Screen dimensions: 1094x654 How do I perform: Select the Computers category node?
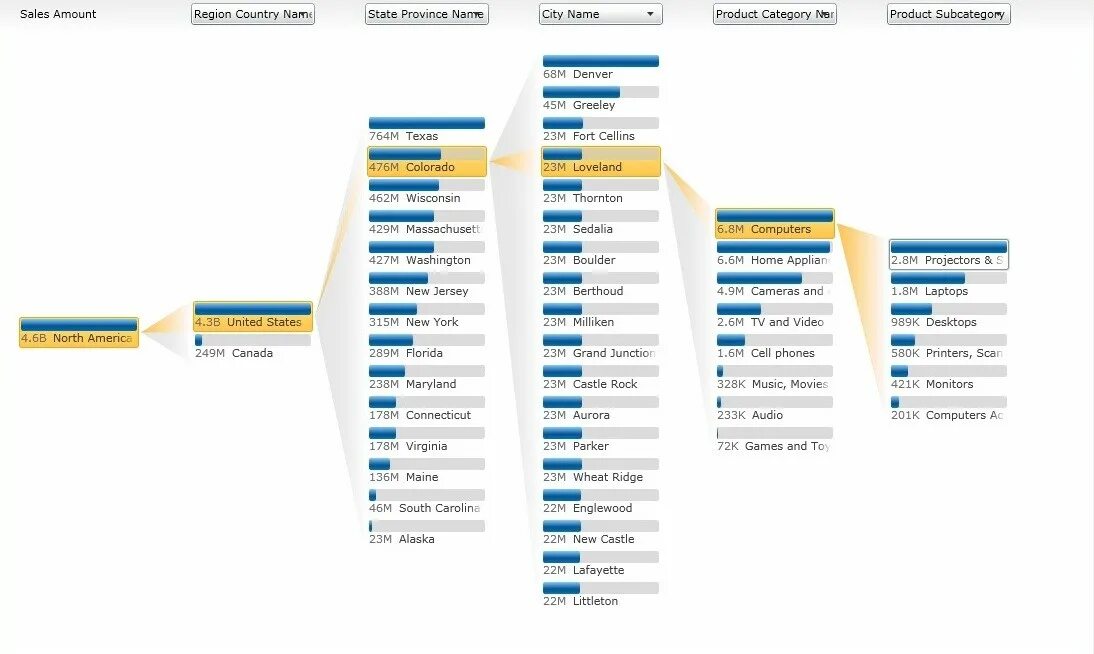[775, 223]
